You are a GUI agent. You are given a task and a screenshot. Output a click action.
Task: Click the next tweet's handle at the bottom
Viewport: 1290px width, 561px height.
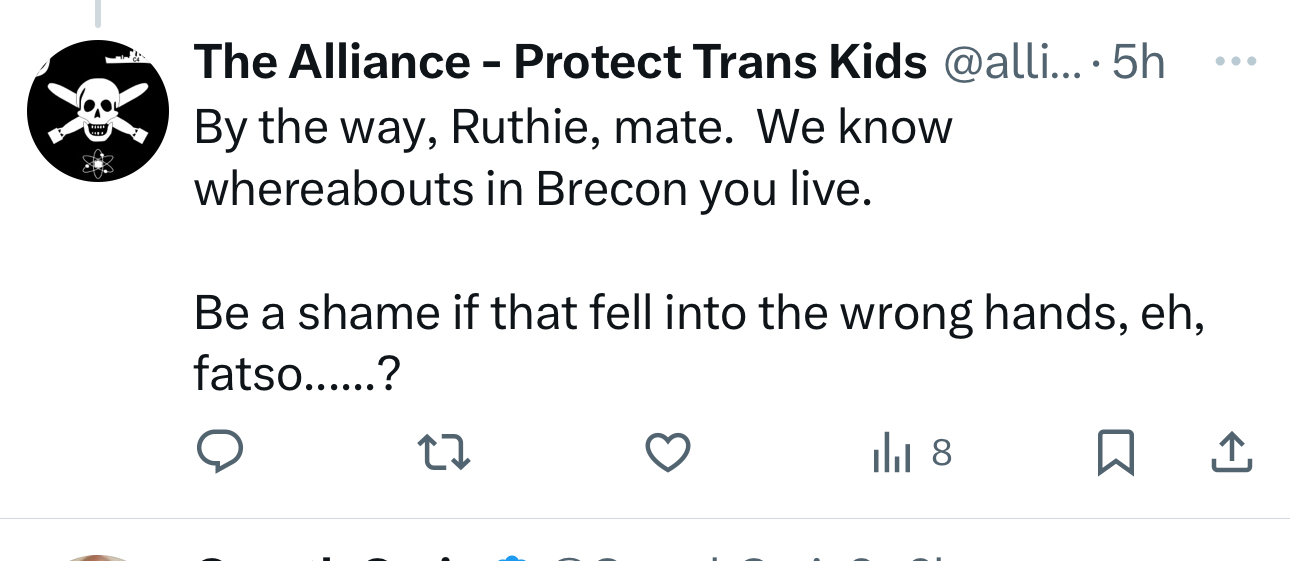pos(700,556)
